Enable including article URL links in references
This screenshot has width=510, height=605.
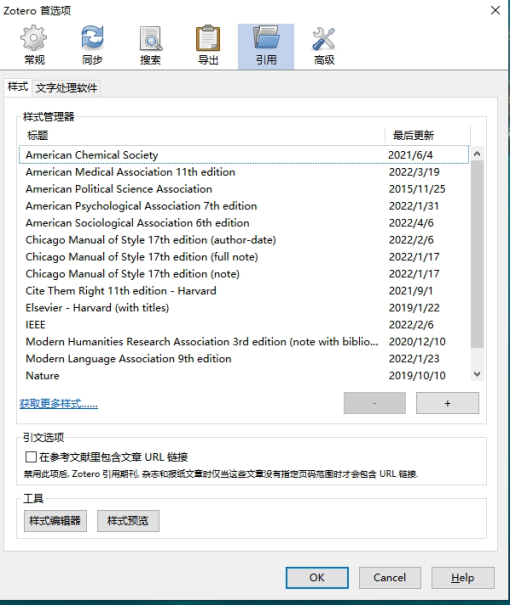[x=31, y=457]
